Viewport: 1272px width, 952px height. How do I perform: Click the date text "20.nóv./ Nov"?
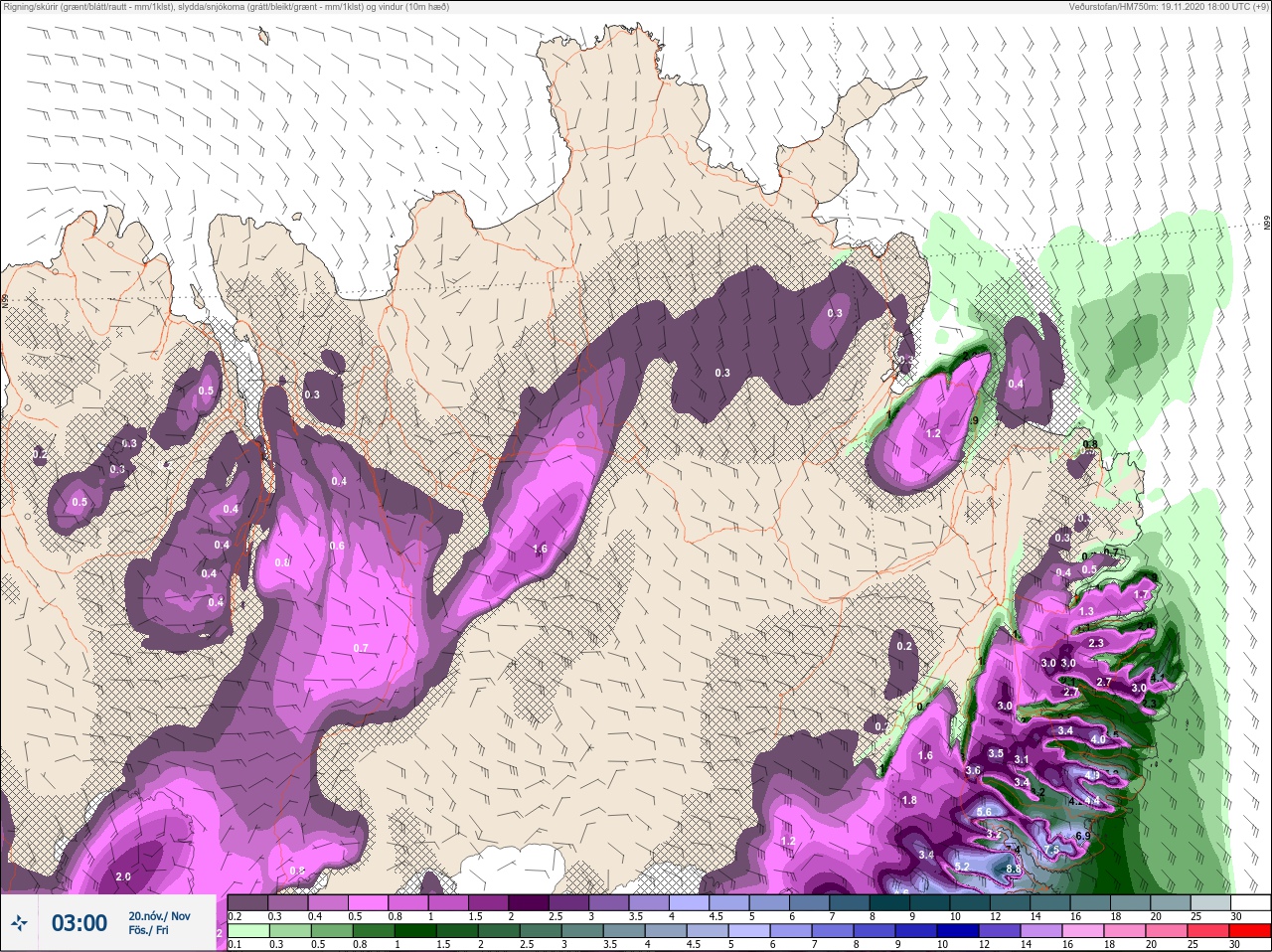159,916
